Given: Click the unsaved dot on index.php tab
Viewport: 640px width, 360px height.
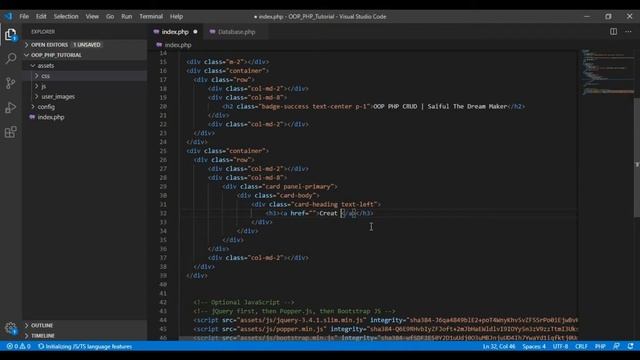Looking at the screenshot, I should 196,31.
